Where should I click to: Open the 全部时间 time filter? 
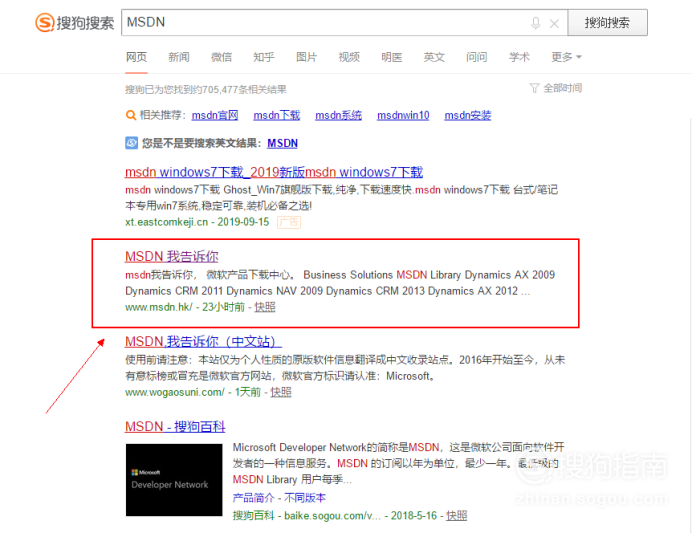[x=562, y=88]
